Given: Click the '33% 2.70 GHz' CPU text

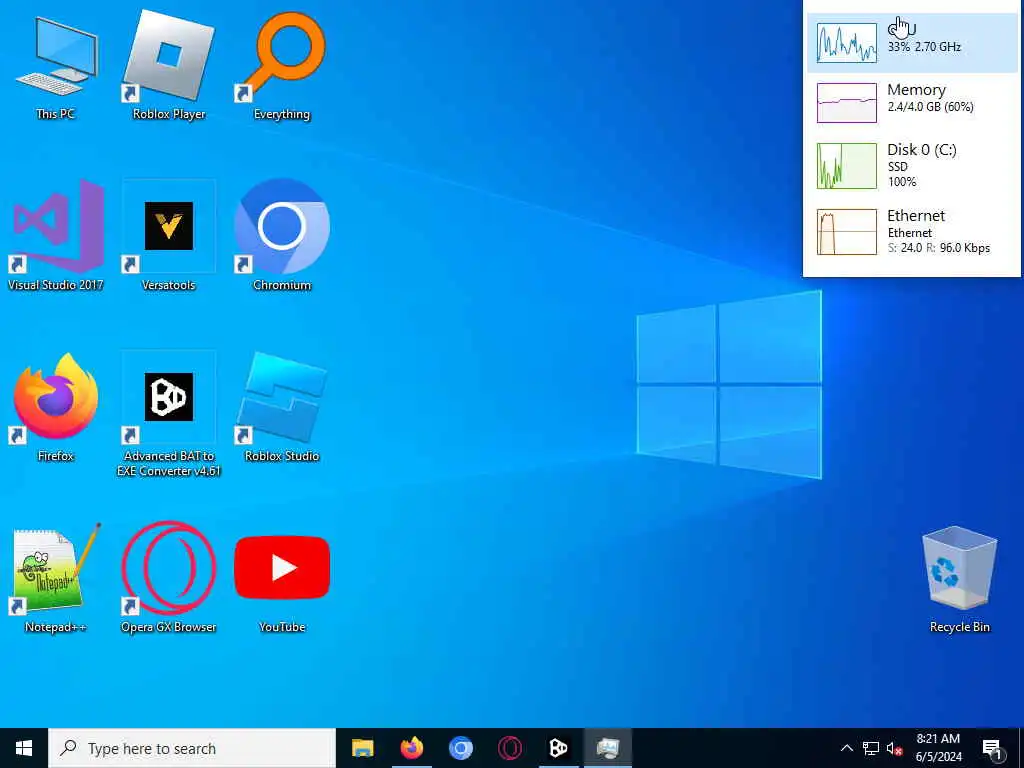Looking at the screenshot, I should (924, 47).
